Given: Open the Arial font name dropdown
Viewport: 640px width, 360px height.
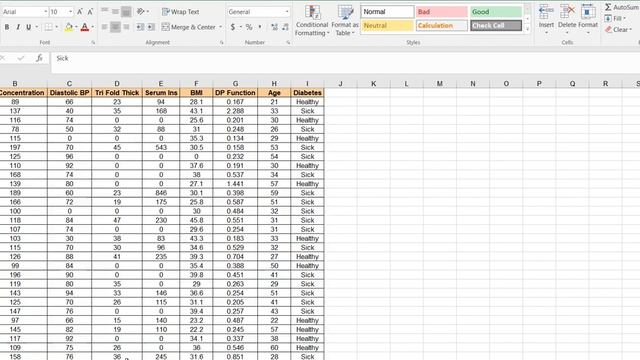Looking at the screenshot, I should tap(45, 12).
